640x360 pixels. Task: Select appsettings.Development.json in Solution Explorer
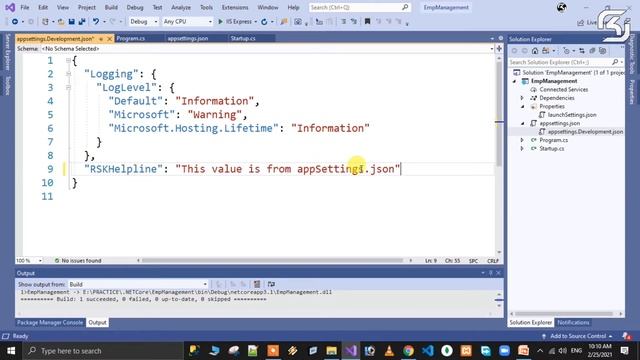[585, 132]
